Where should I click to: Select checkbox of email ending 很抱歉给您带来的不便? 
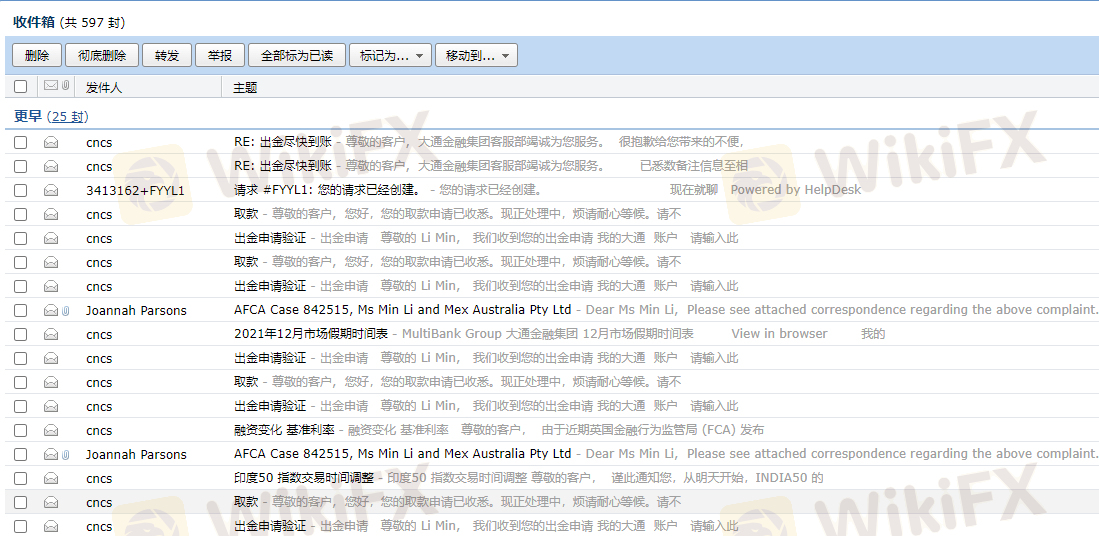(x=20, y=142)
